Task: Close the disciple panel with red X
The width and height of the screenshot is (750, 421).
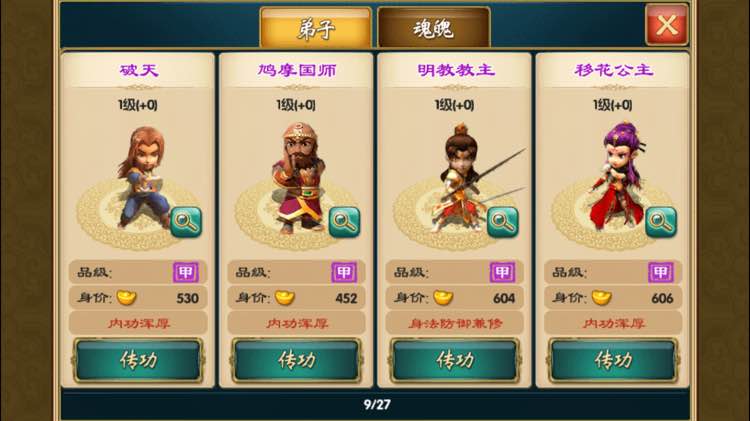Action: pyautogui.click(x=667, y=24)
